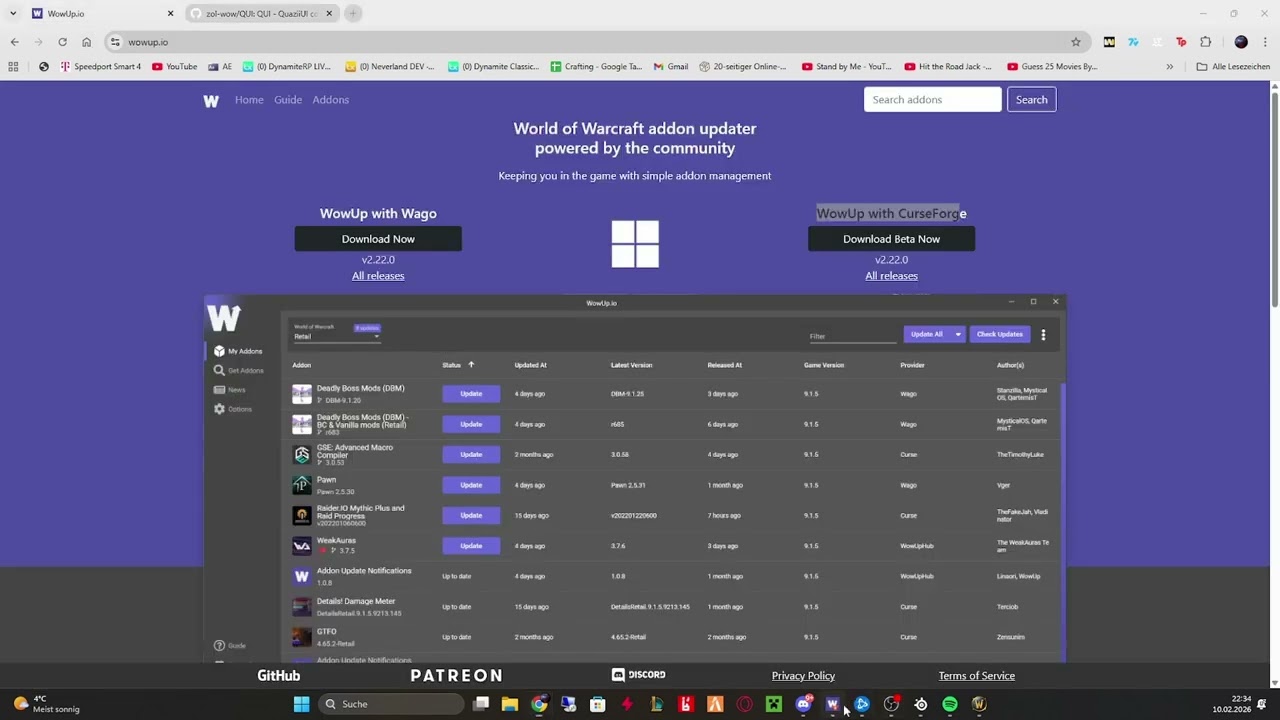1280x720 pixels.
Task: Bookmark this page with the star icon
Action: (1076, 42)
